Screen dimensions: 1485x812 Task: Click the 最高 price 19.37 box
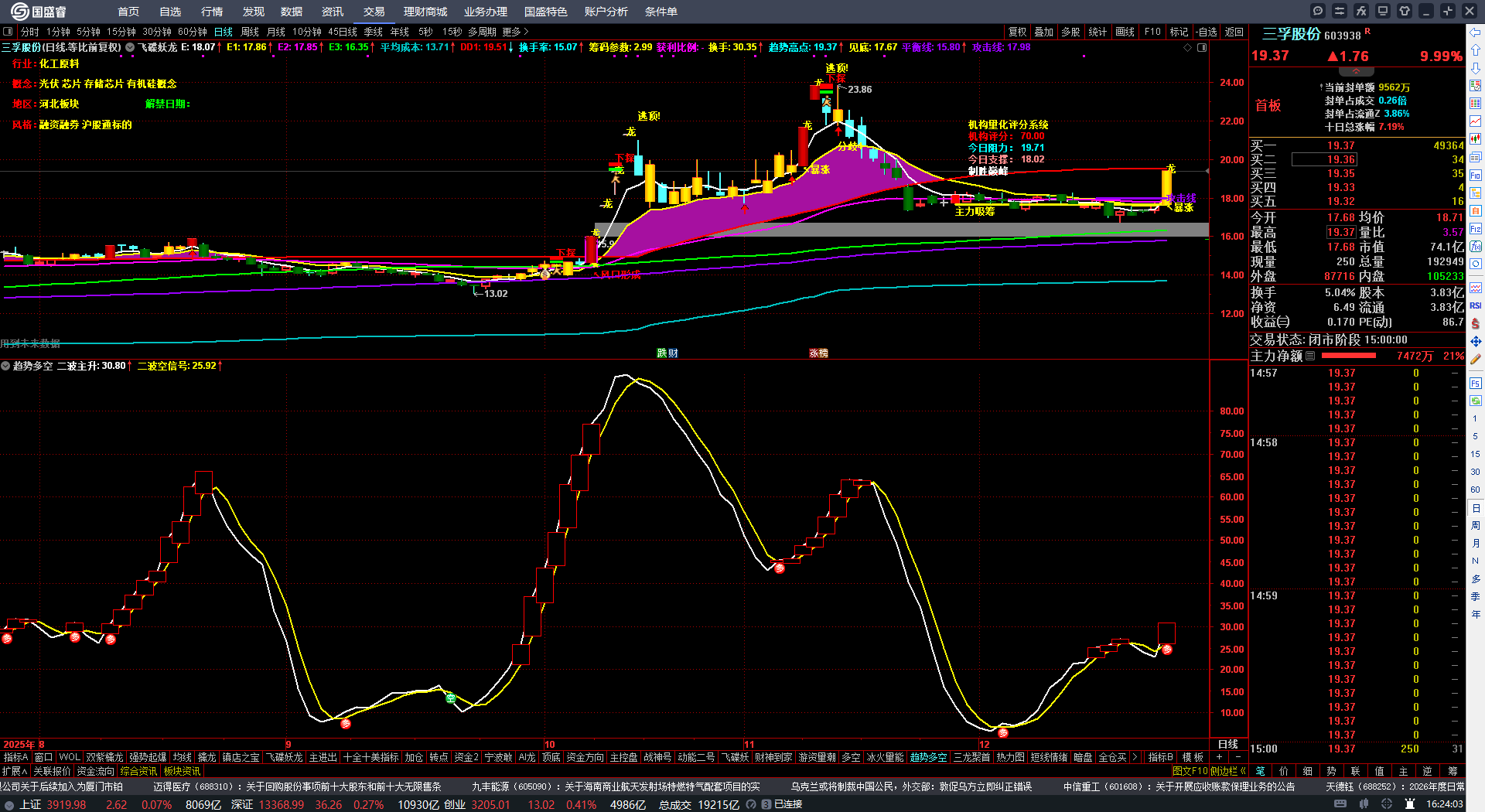(x=1341, y=232)
